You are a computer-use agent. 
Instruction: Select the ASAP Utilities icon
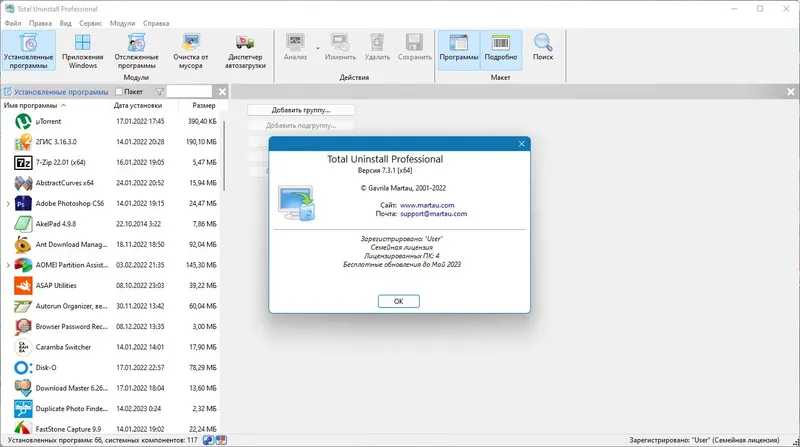coord(23,286)
